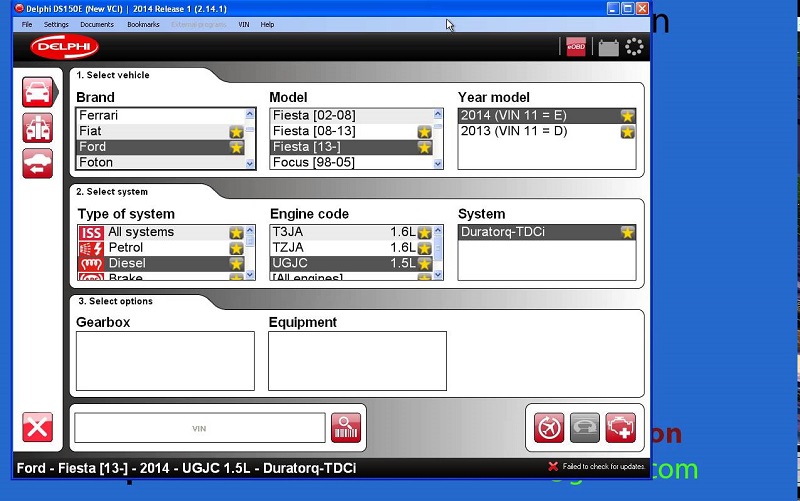The height and width of the screenshot is (501, 800).
Task: Toggle bookmark star for Petrol
Action: [x=236, y=248]
